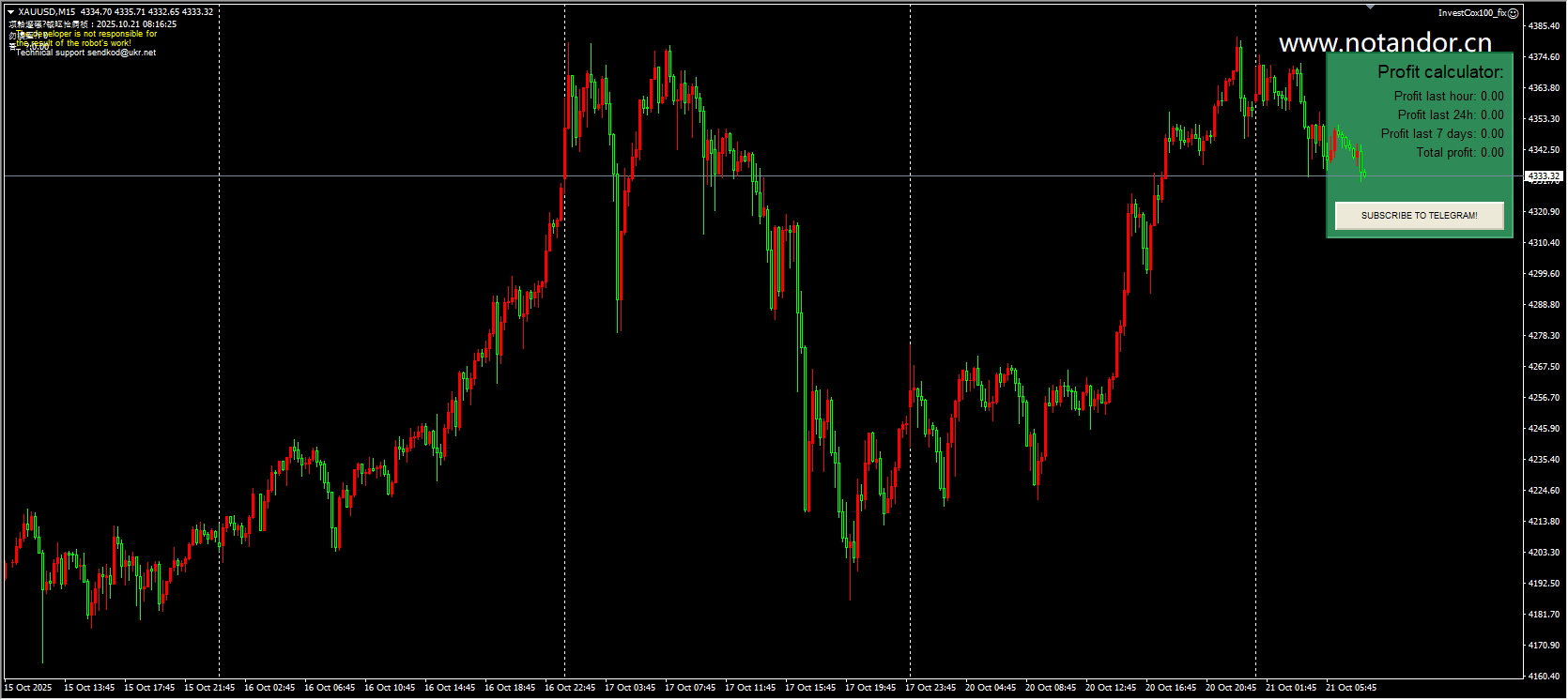
Task: Click time axis label 20 Oct 08:45
Action: [x=1051, y=688]
